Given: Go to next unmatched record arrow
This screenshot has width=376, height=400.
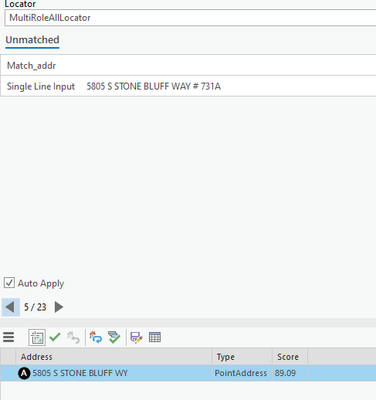Looking at the screenshot, I should pos(59,307).
